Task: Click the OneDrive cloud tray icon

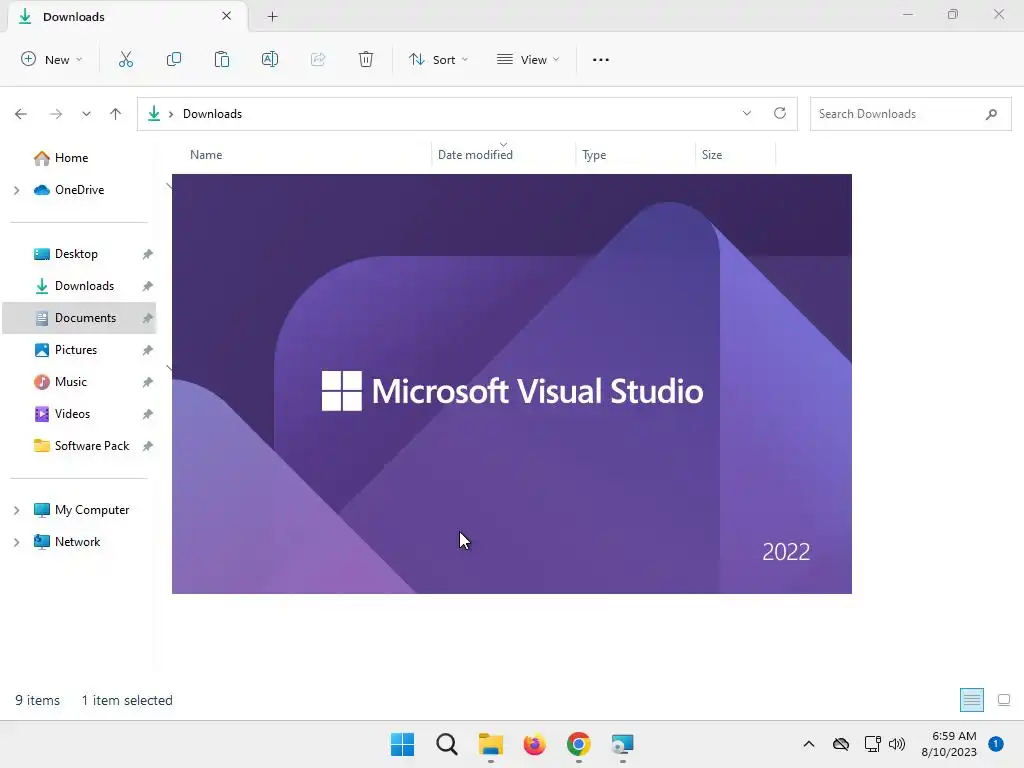Action: pos(841,744)
